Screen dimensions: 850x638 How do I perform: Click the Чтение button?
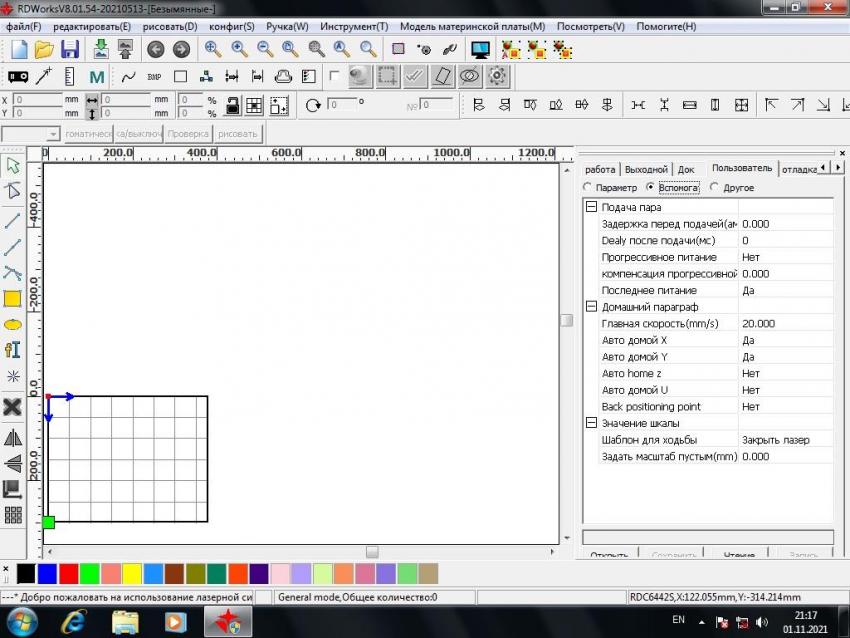[739, 554]
